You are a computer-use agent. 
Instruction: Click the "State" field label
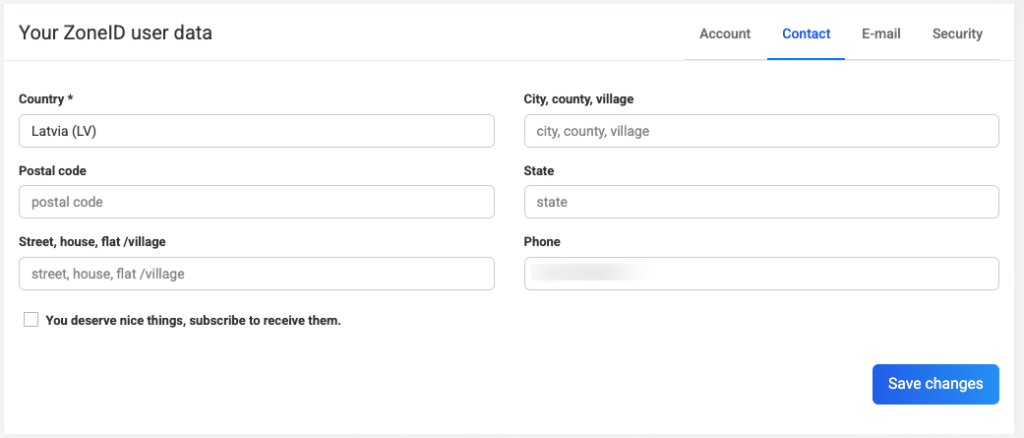(x=539, y=171)
